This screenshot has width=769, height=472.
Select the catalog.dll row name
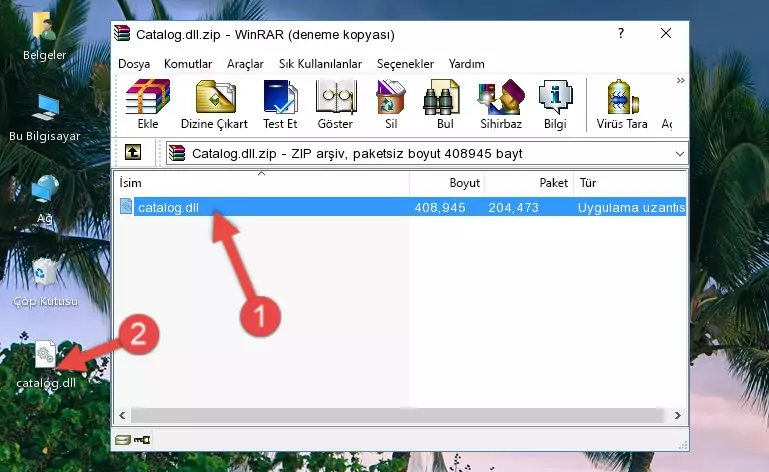click(x=168, y=208)
